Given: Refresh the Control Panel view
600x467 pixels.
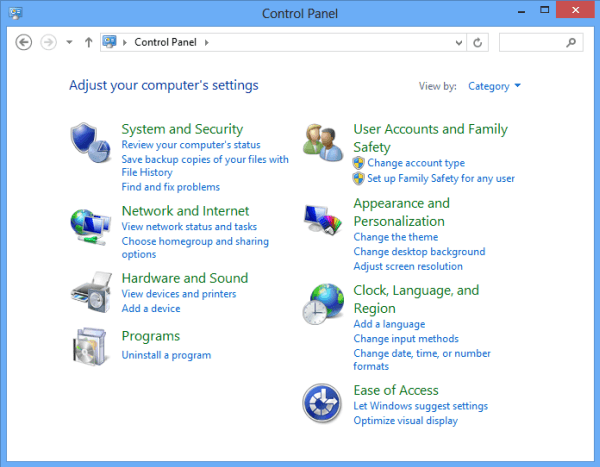Looking at the screenshot, I should 478,42.
